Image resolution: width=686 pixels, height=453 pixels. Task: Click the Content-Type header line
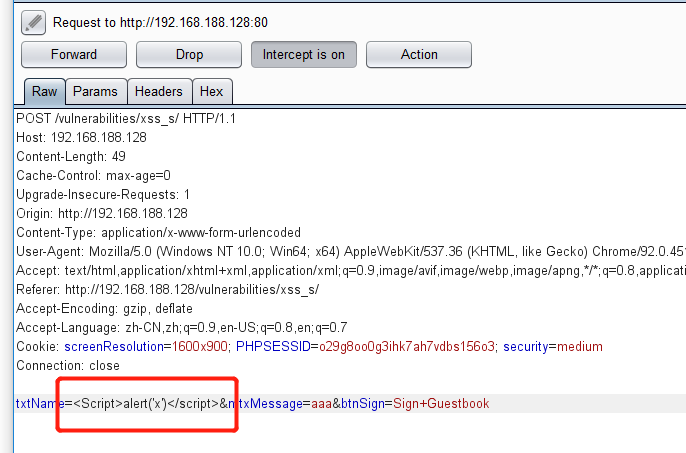pyautogui.click(x=158, y=232)
